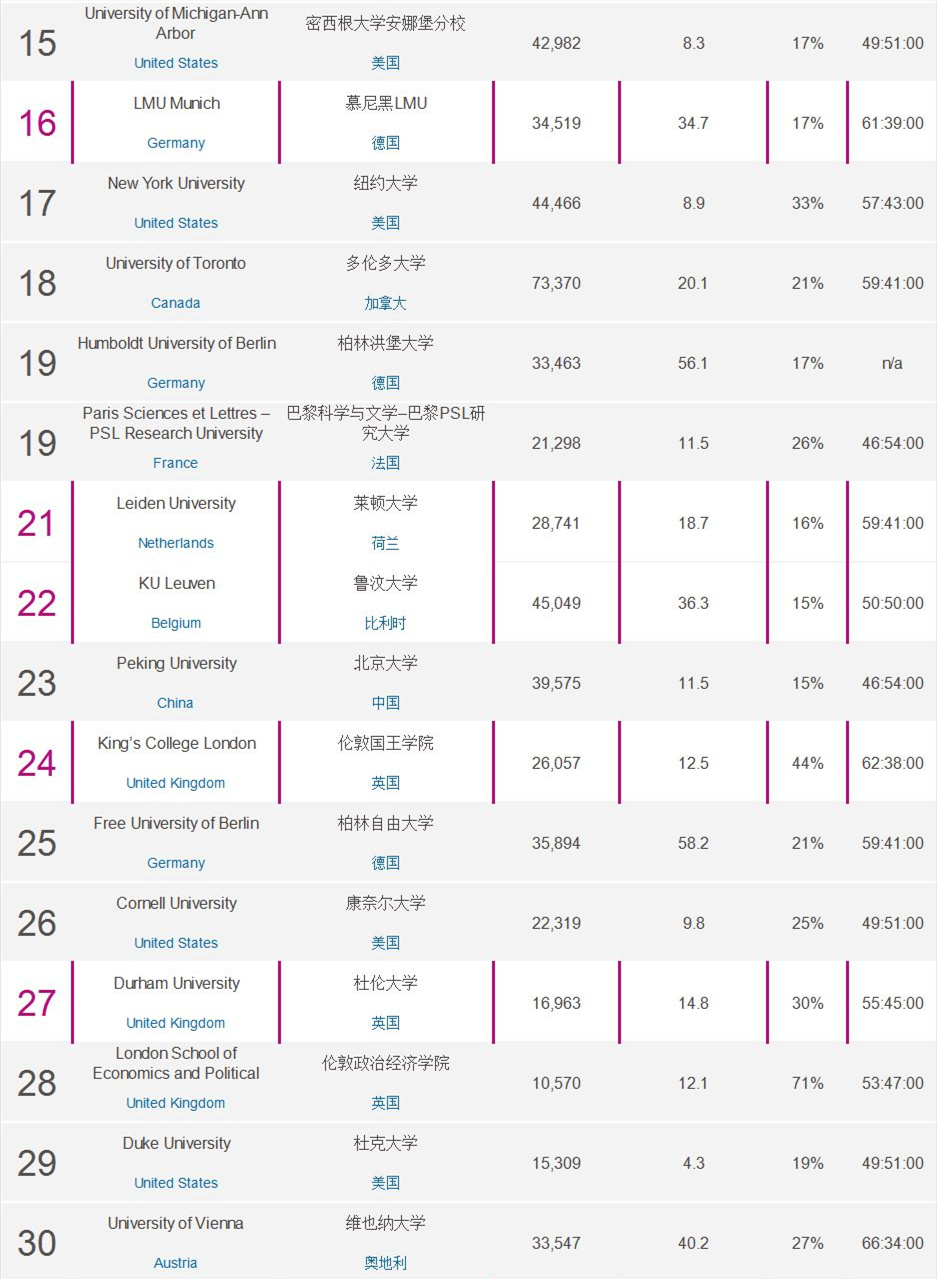
Task: Open the France country link
Action: [x=176, y=463]
